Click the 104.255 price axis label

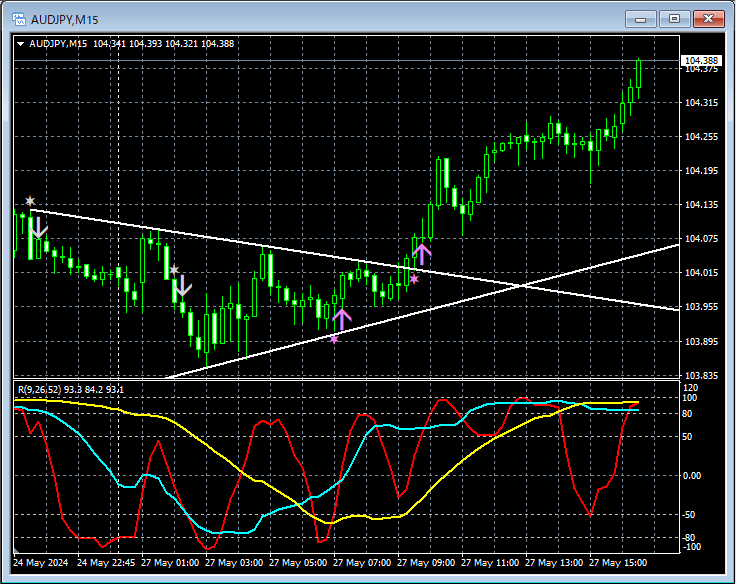click(701, 137)
